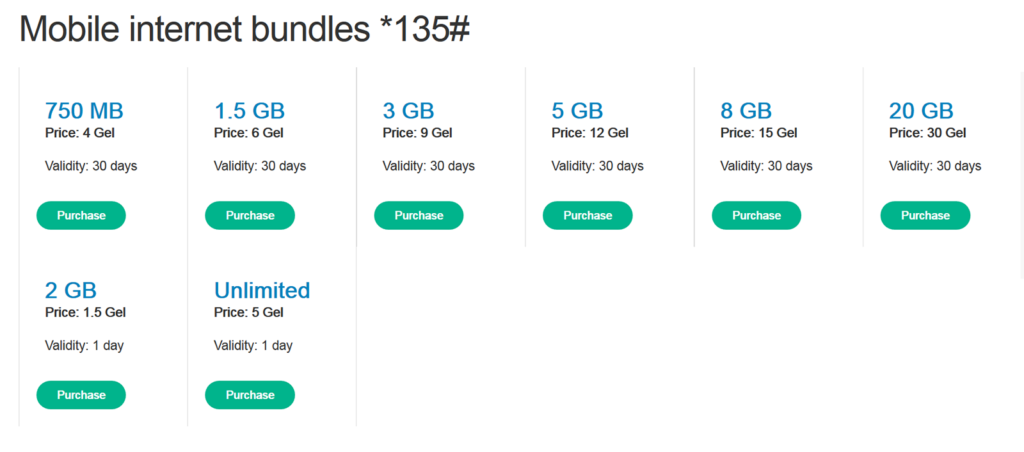
Task: Open the Unlimited bundle title
Action: [x=262, y=290]
